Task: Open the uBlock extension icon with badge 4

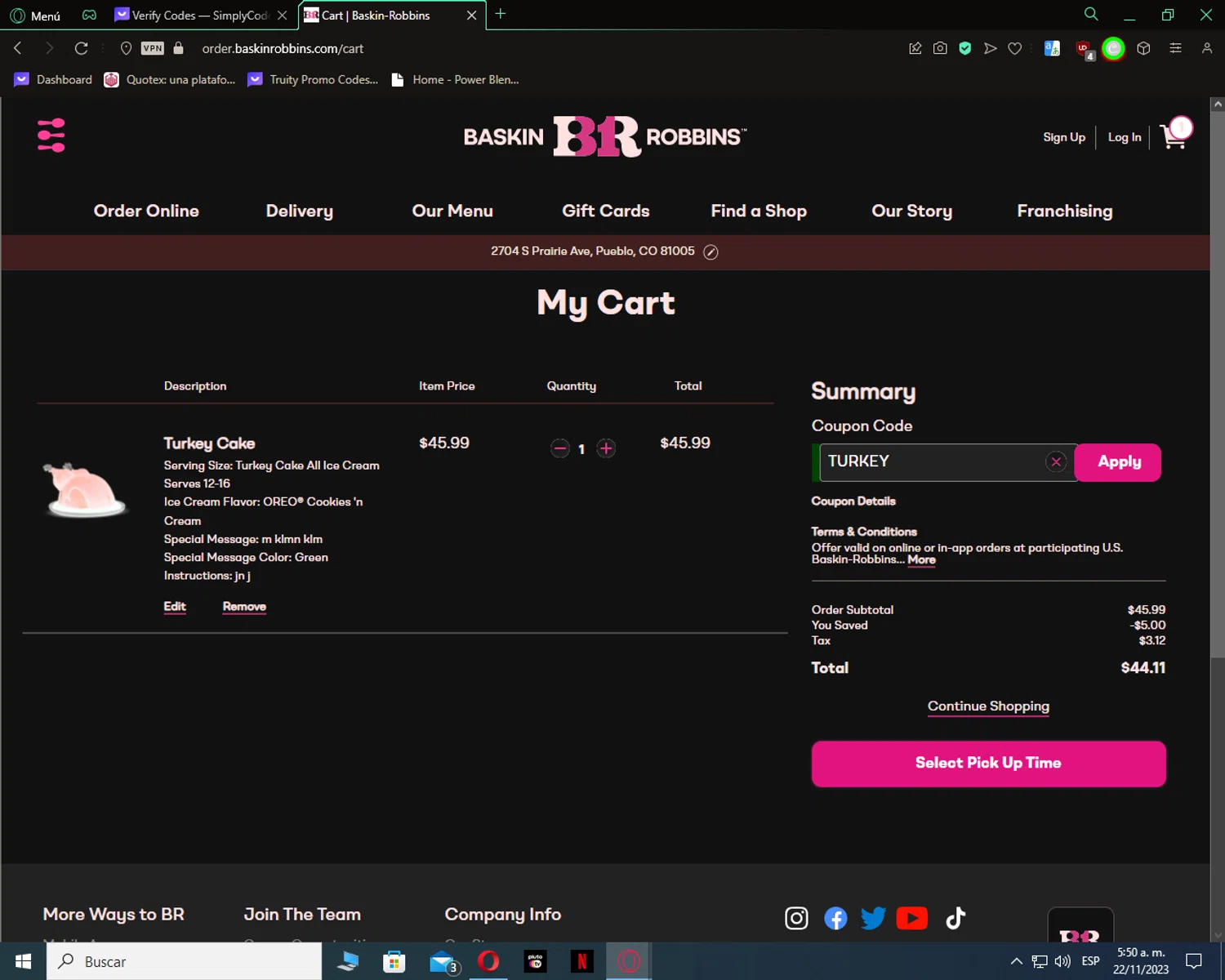Action: [x=1085, y=50]
